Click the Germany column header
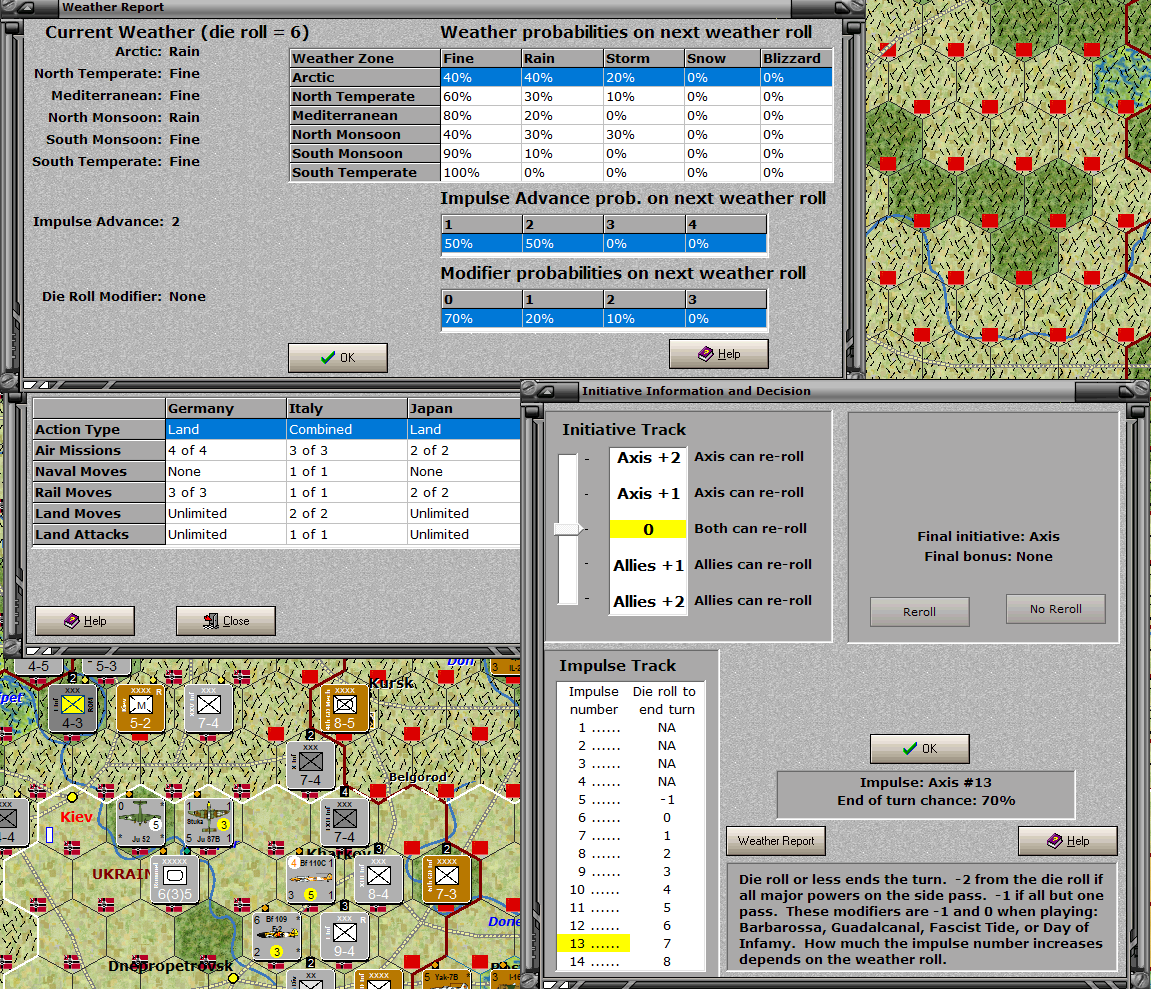Viewport: 1151px width, 989px height. point(226,408)
